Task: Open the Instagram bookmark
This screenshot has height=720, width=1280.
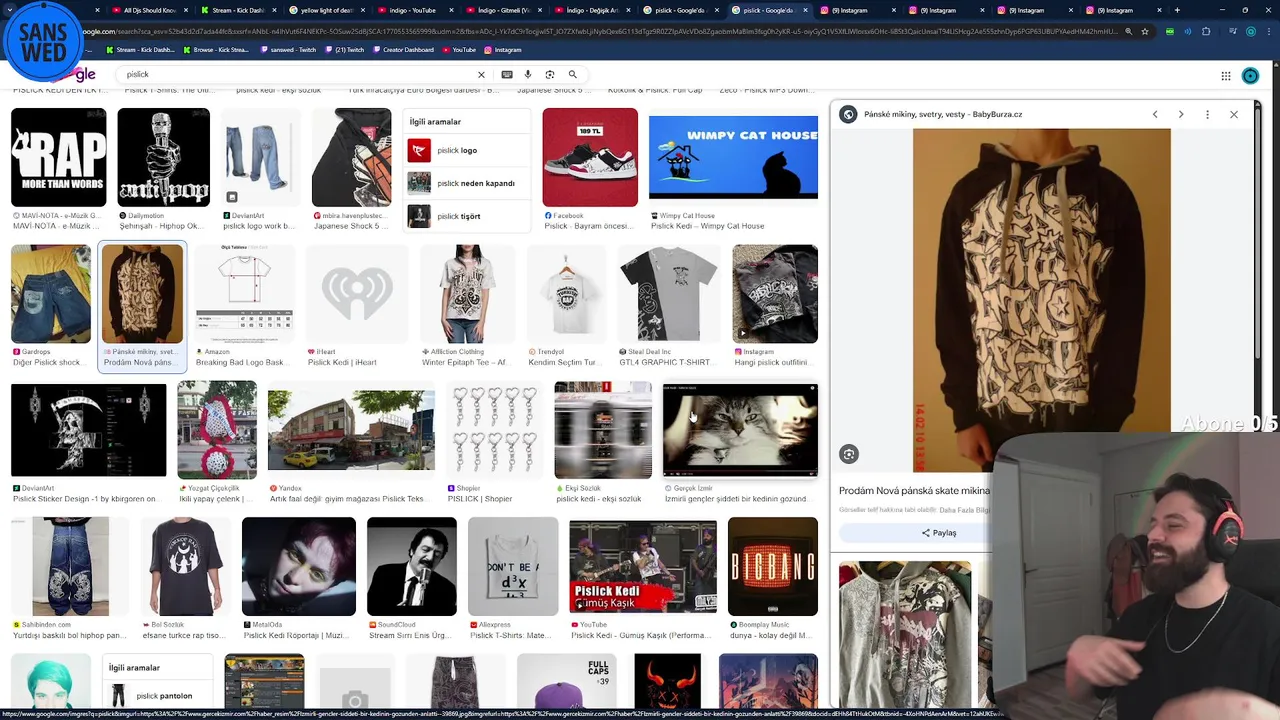Action: [x=502, y=49]
